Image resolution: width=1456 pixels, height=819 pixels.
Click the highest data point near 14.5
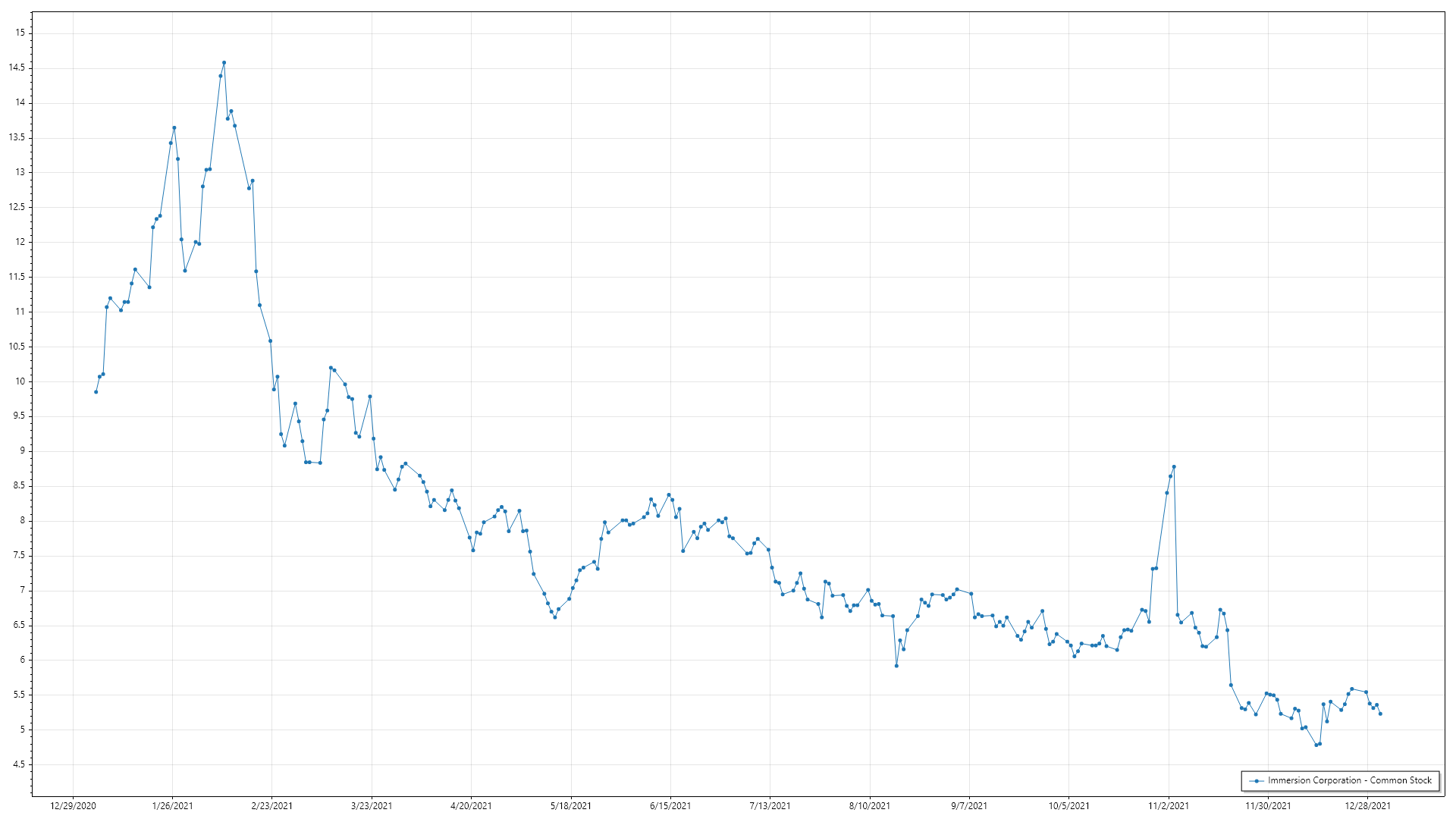pyautogui.click(x=224, y=63)
